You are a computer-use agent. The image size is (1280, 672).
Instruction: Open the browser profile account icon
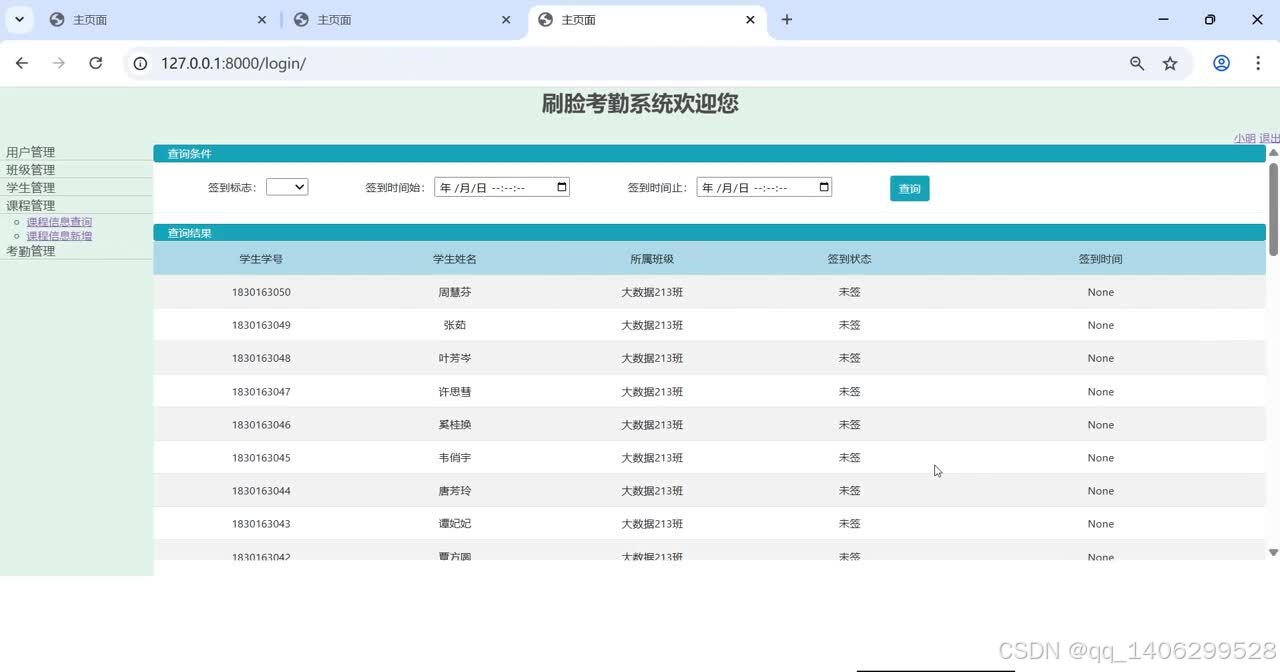[x=1221, y=62]
